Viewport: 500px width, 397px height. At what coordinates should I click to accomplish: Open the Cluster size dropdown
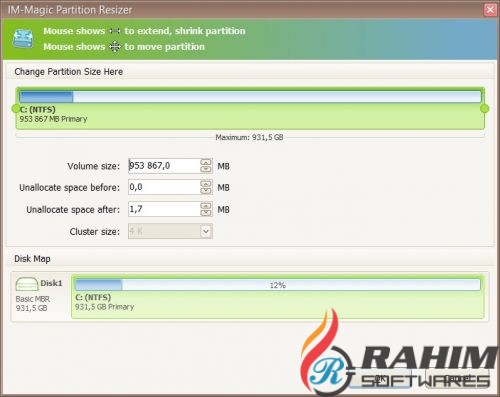(x=206, y=231)
